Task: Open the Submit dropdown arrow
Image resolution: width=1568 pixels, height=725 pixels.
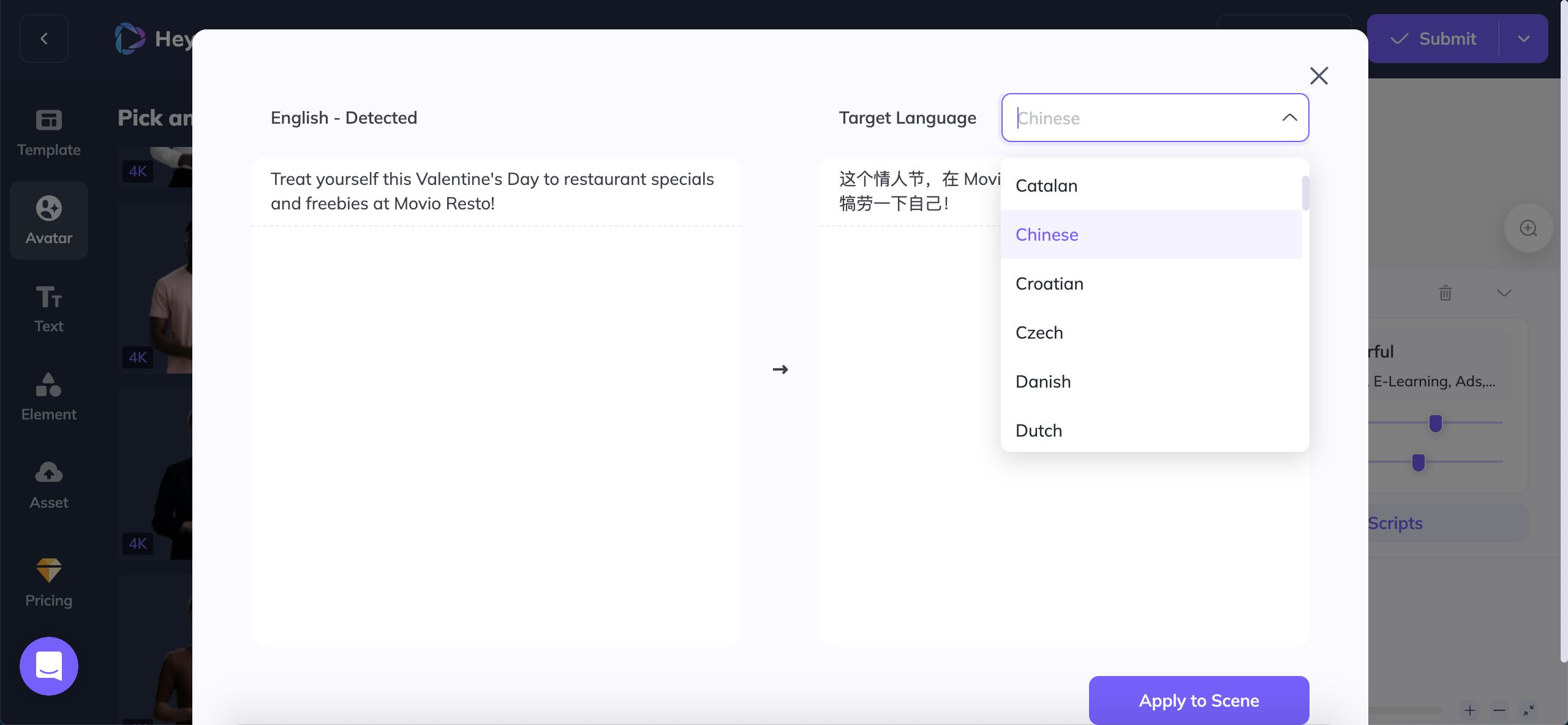Action: tap(1524, 39)
